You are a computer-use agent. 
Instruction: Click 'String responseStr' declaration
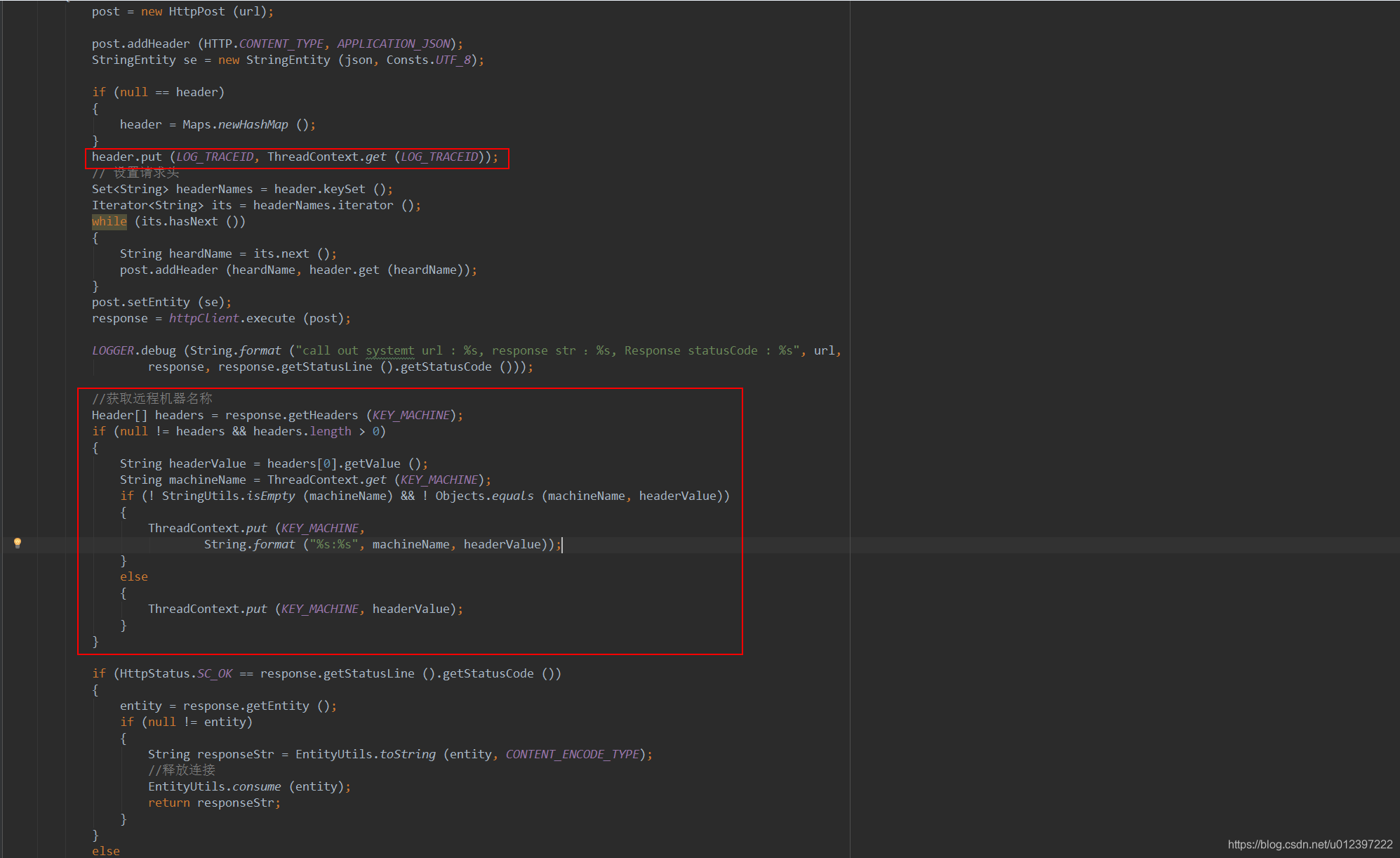tap(211, 754)
